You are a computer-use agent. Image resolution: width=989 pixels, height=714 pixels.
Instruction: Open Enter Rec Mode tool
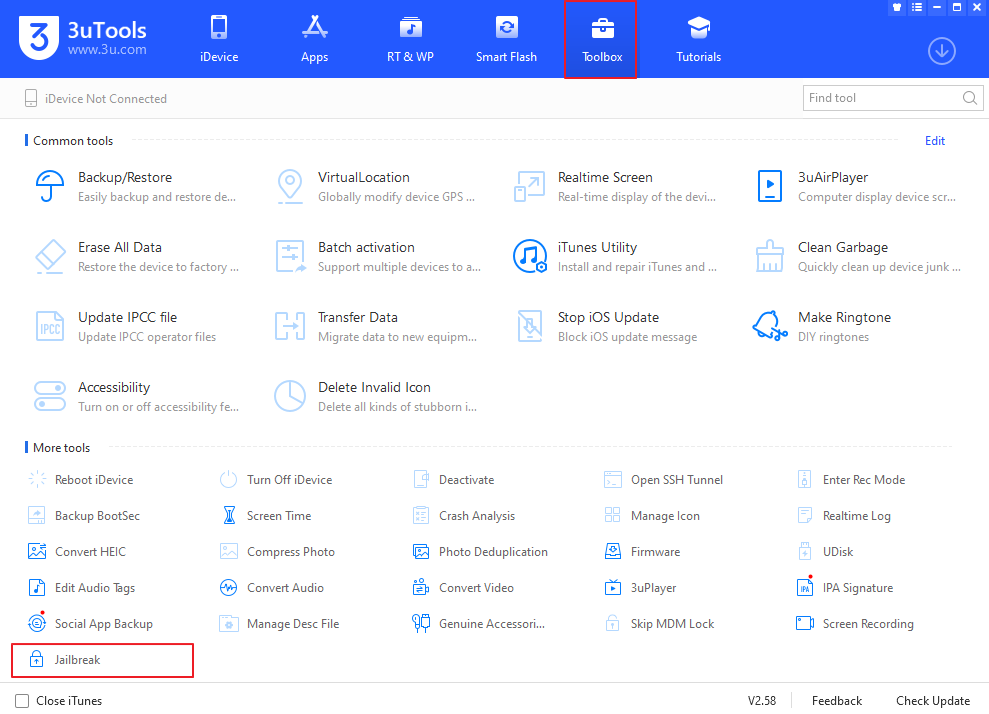tap(851, 479)
